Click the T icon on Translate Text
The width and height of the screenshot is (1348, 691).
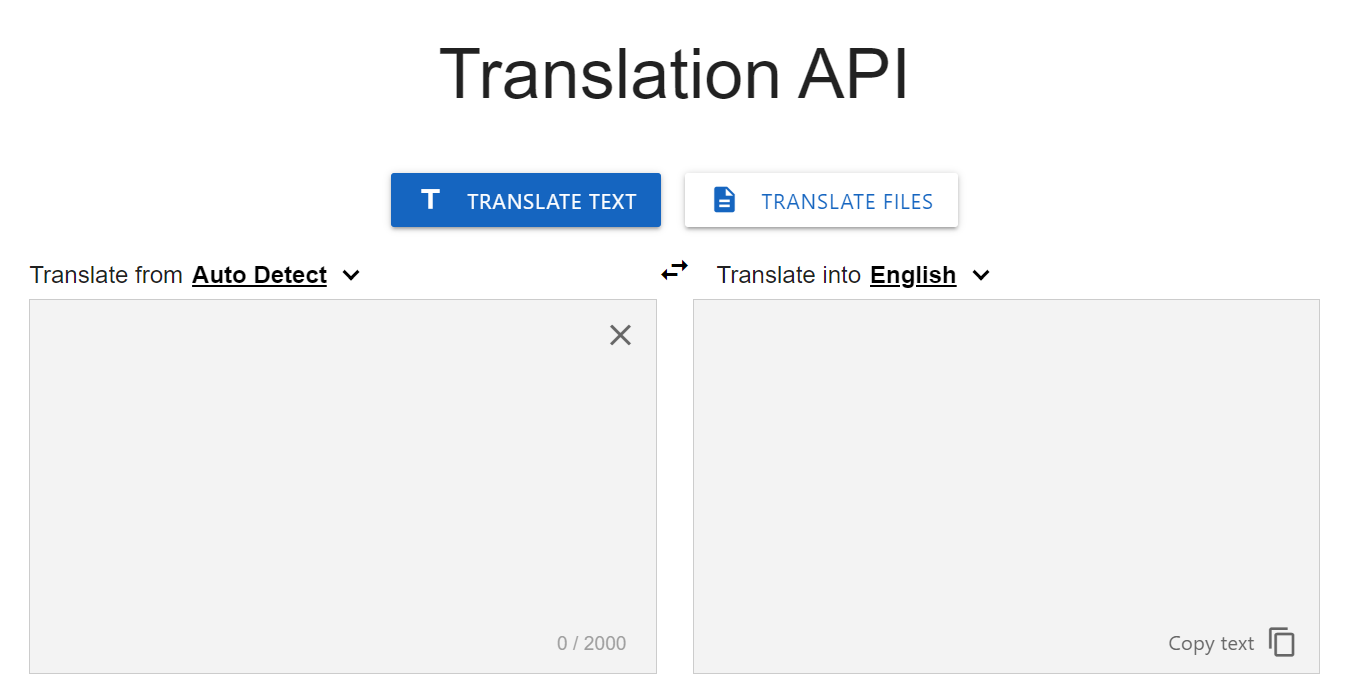point(430,200)
